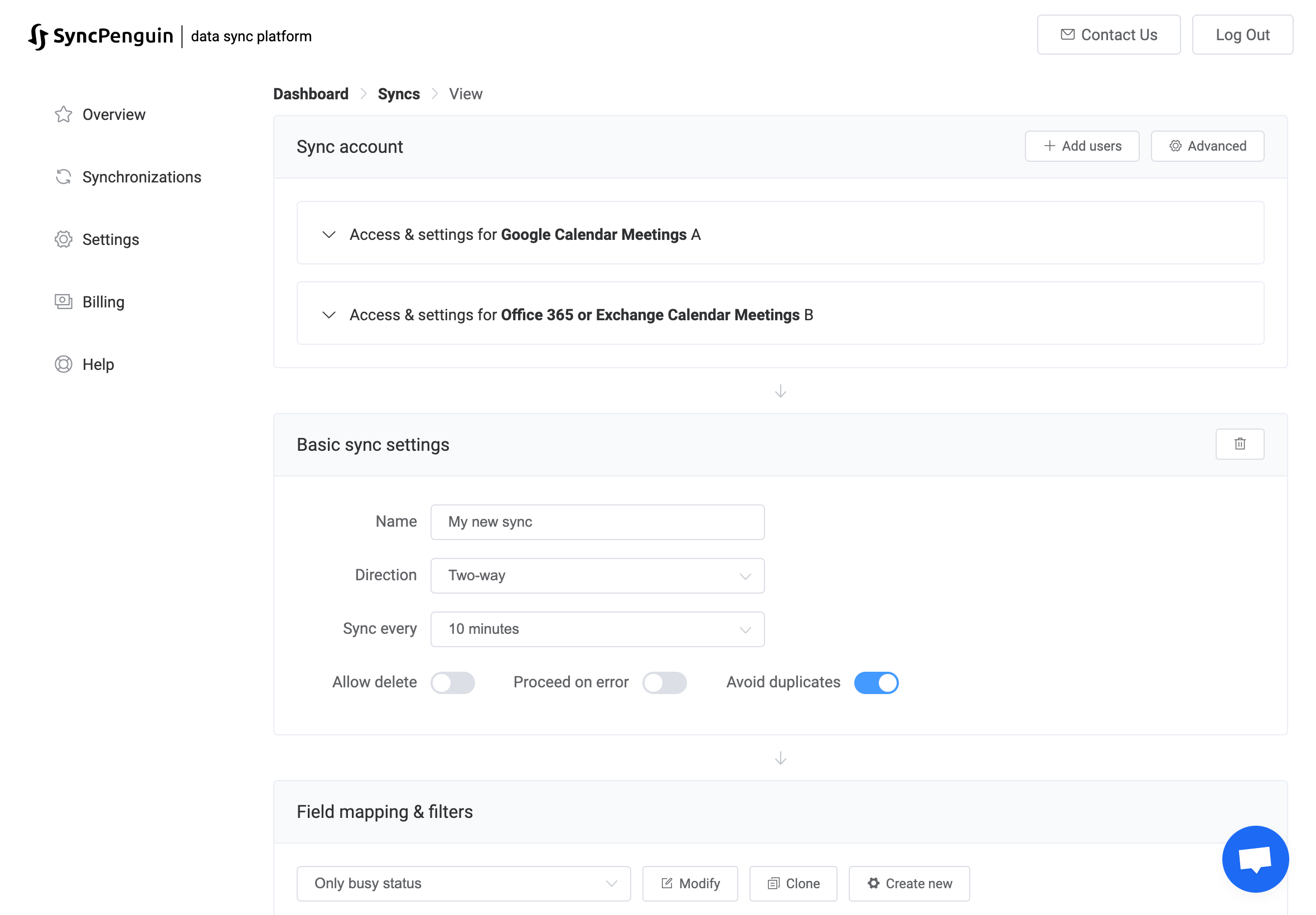Open the Direction dropdown

click(597, 575)
